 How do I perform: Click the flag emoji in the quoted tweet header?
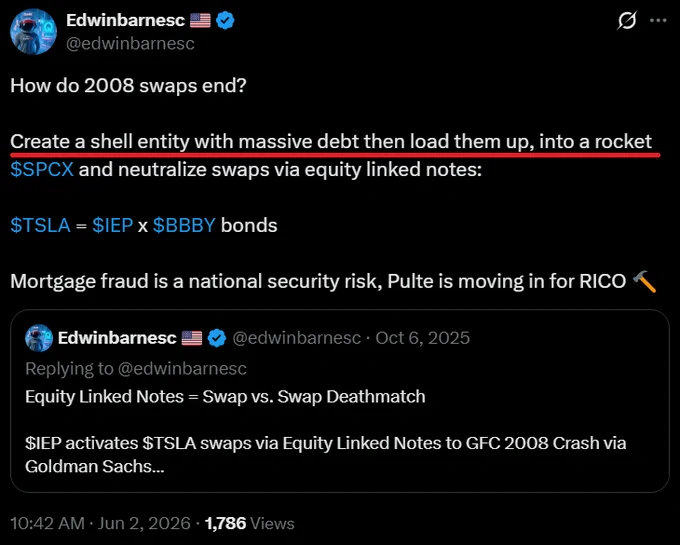[192, 338]
